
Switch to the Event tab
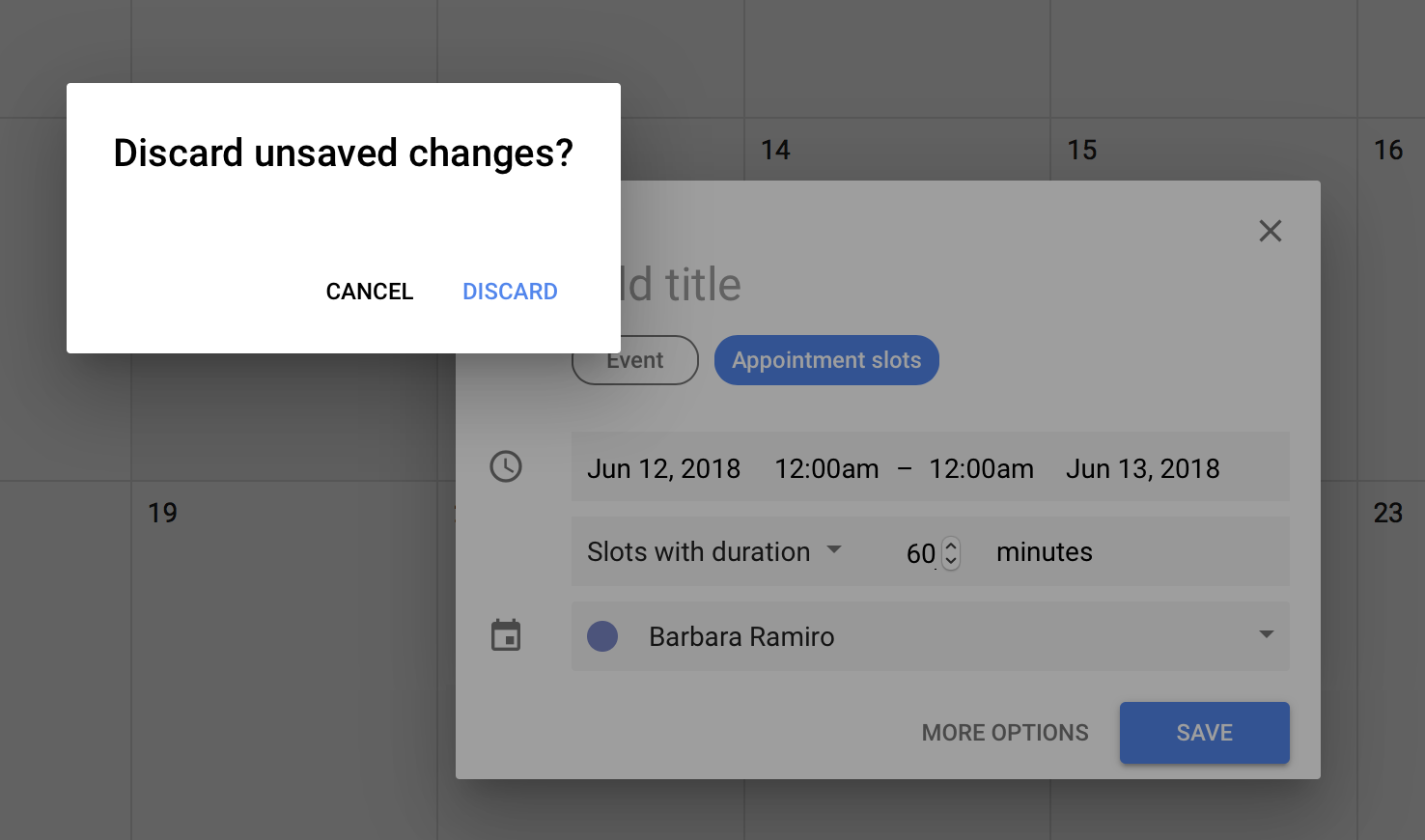coord(635,360)
